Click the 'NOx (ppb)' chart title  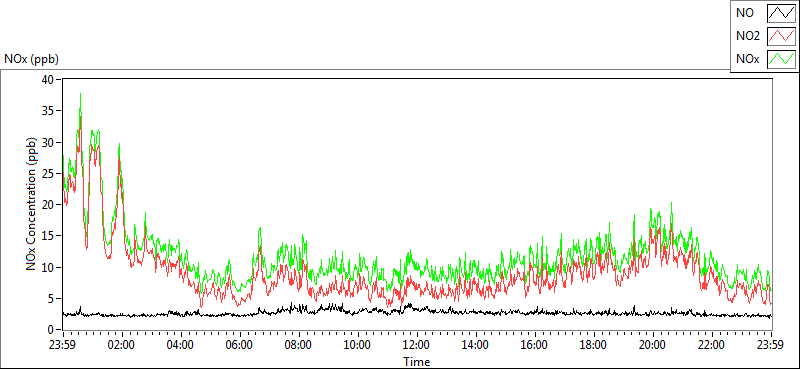32,59
